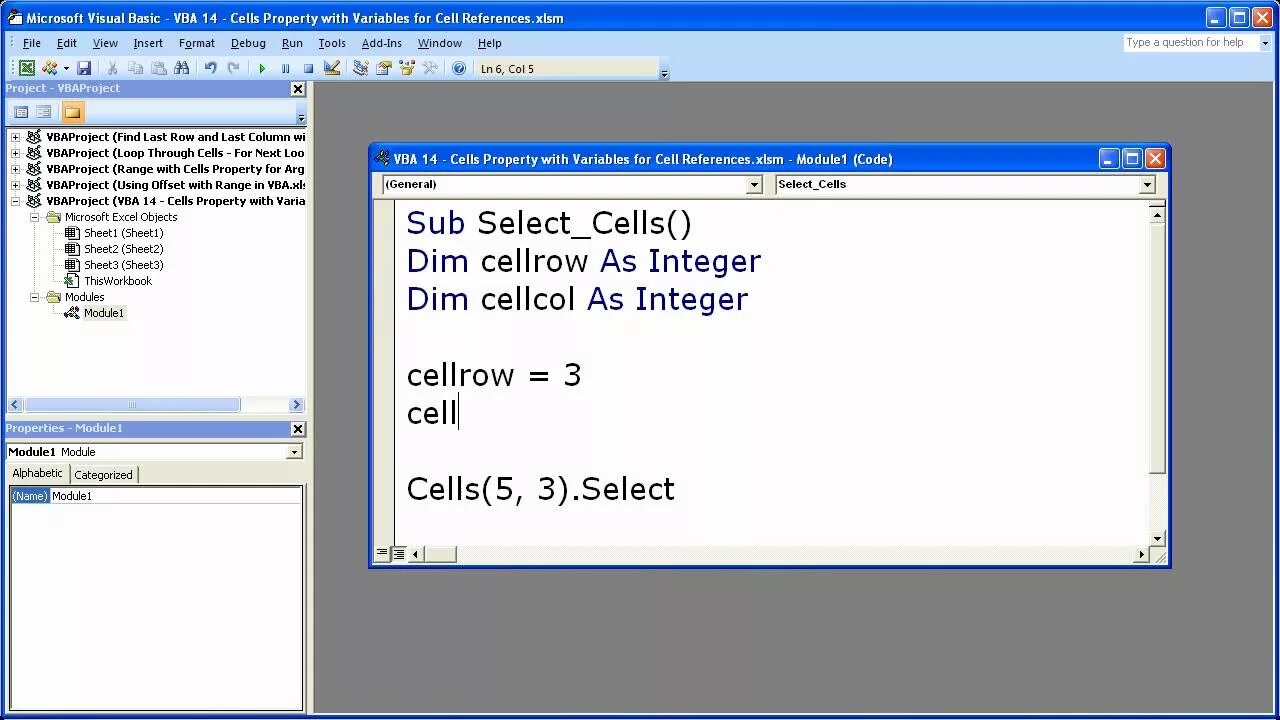This screenshot has width=1280, height=720.
Task: Click the Cut scissors icon
Action: (112, 68)
